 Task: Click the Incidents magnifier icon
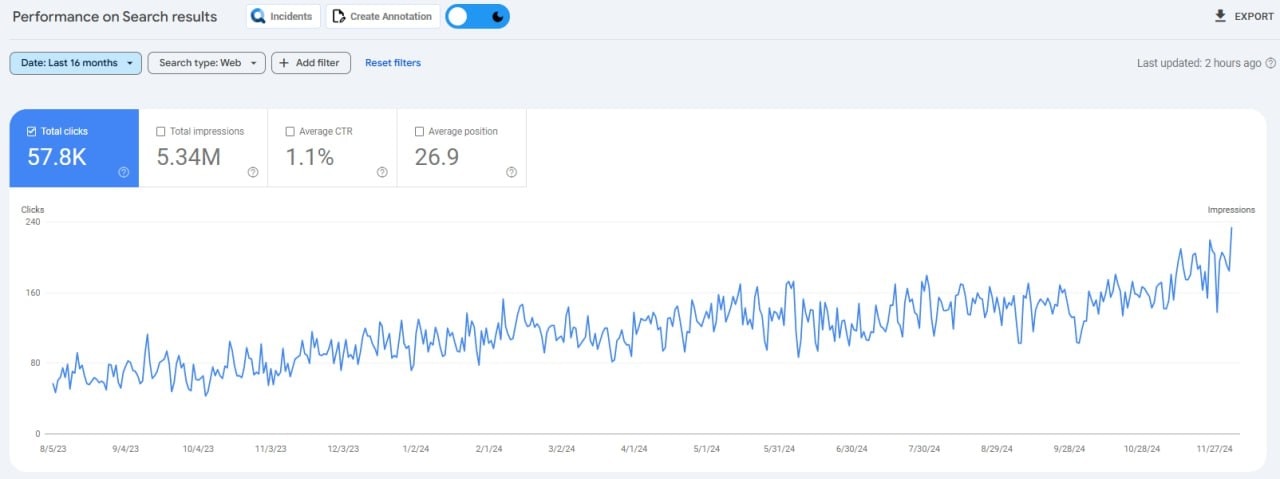point(258,17)
